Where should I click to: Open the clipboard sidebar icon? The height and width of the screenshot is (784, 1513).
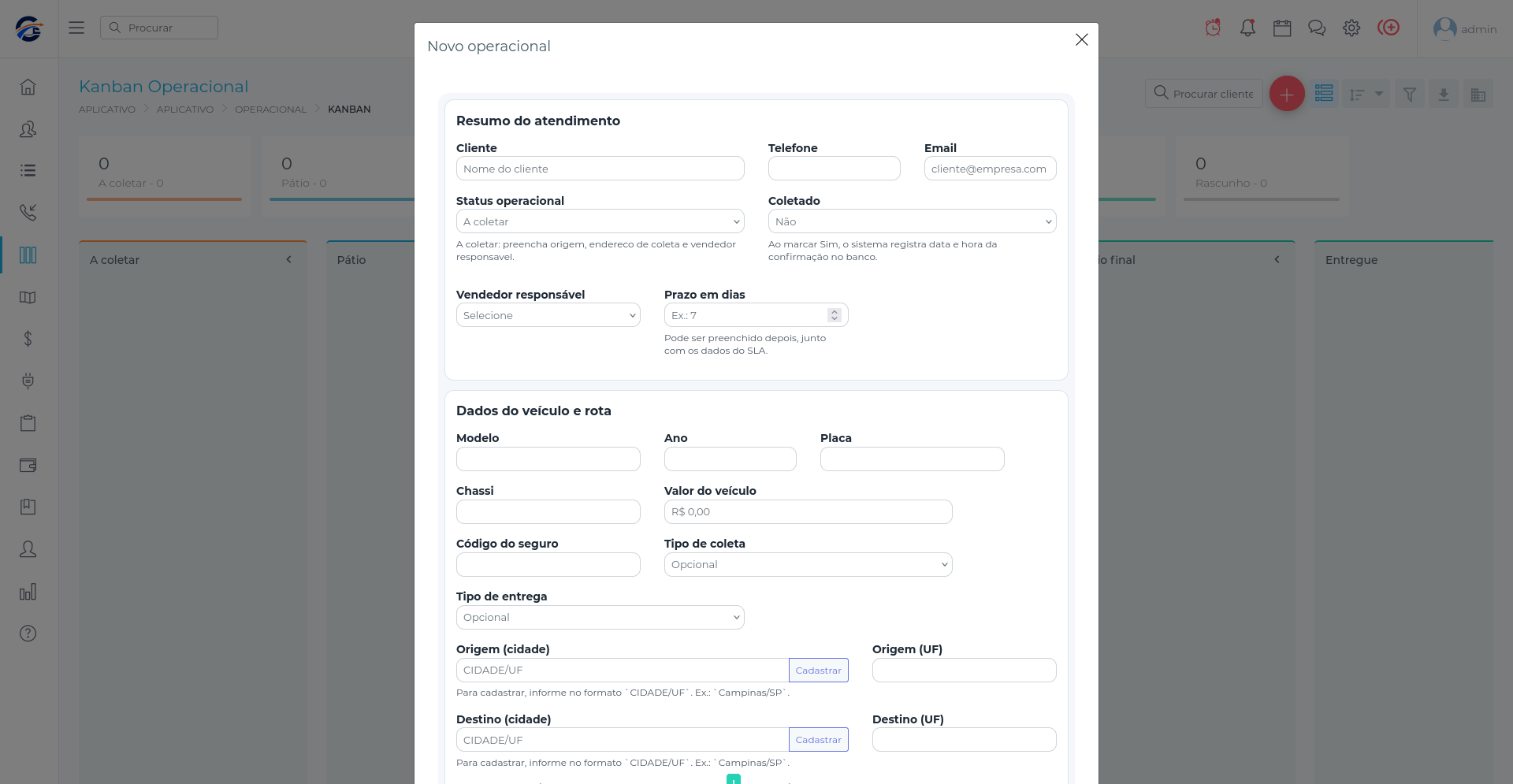(x=28, y=423)
